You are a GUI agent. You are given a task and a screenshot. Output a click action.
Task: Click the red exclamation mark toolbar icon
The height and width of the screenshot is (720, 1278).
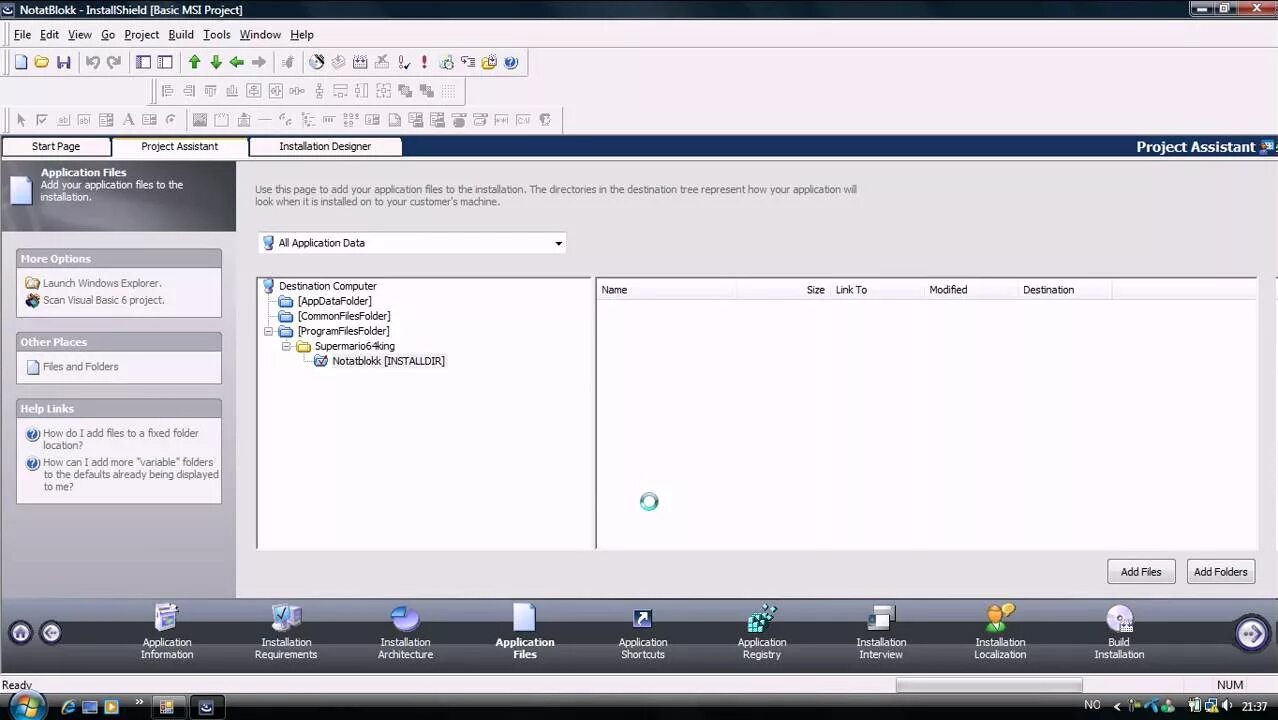tap(424, 62)
